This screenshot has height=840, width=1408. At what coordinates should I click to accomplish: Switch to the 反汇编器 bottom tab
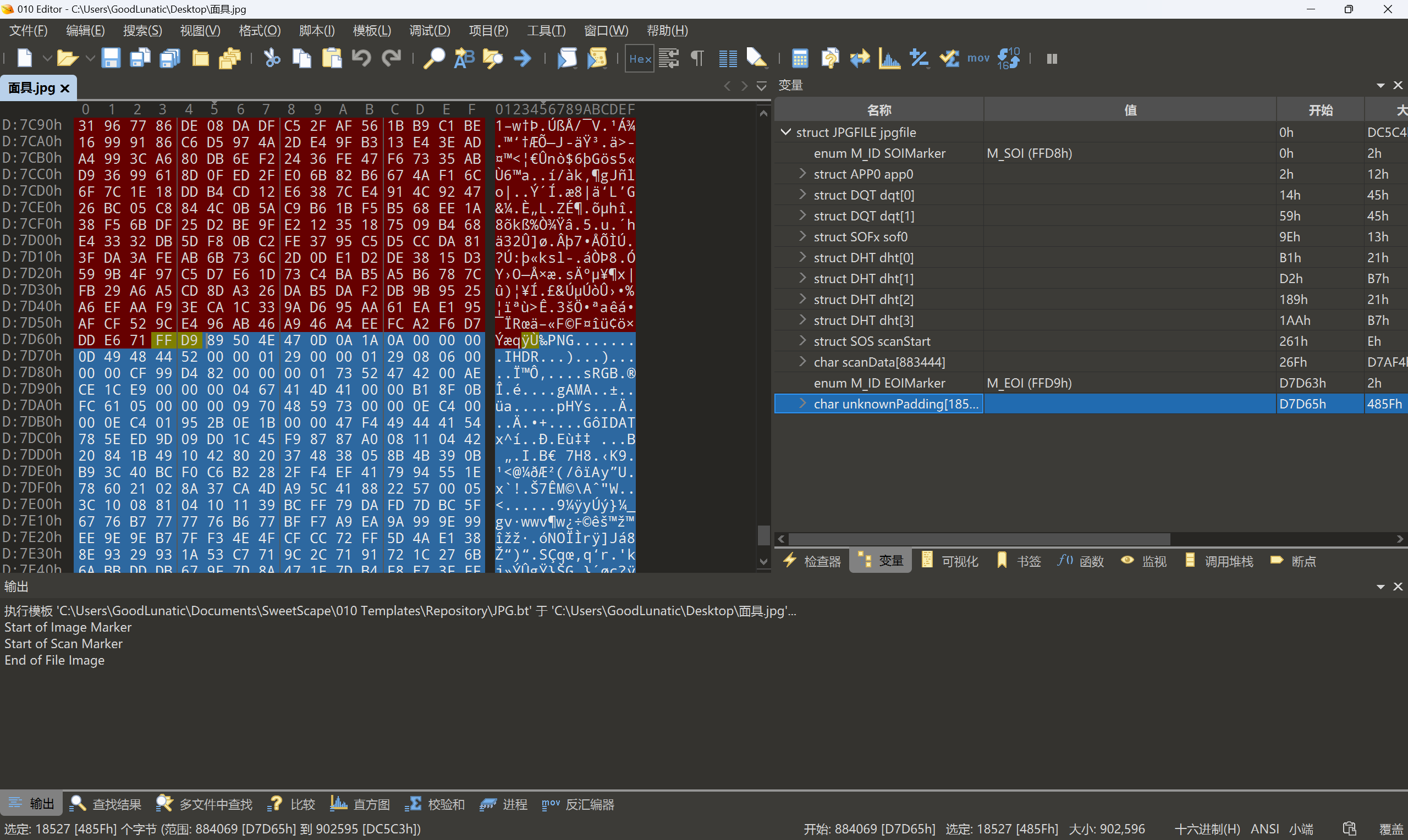click(578, 804)
